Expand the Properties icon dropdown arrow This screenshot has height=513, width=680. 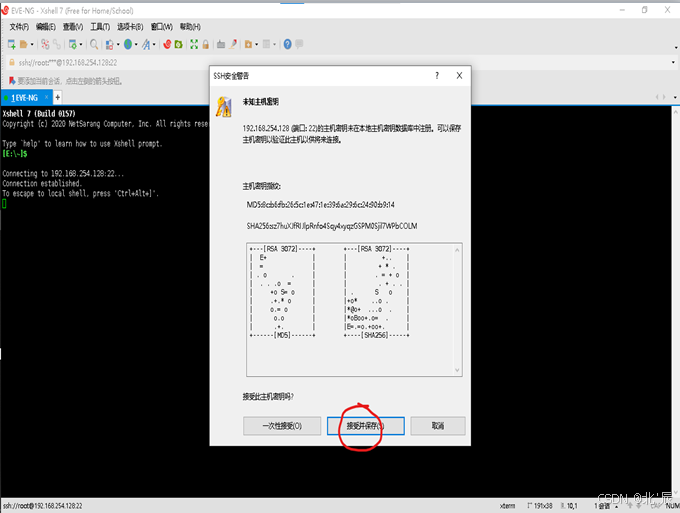(x=81, y=45)
